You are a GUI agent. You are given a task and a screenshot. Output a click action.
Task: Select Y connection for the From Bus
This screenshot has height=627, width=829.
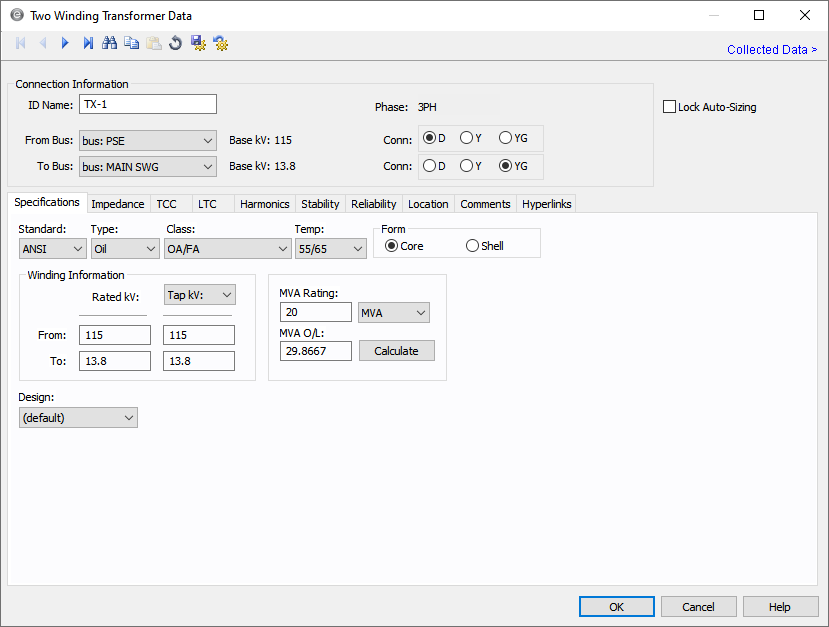(x=466, y=138)
